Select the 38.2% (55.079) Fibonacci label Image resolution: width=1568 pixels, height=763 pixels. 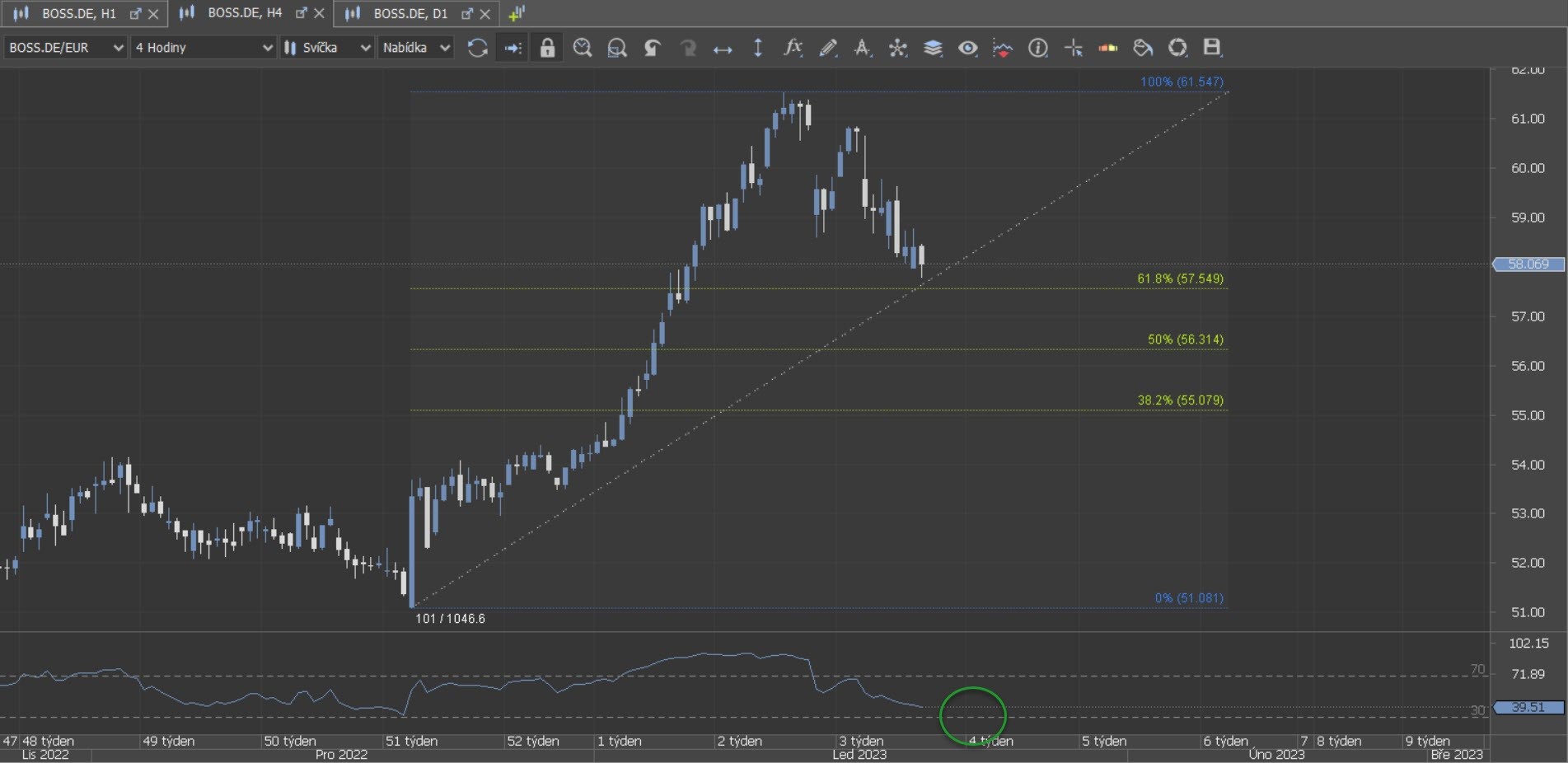1180,400
